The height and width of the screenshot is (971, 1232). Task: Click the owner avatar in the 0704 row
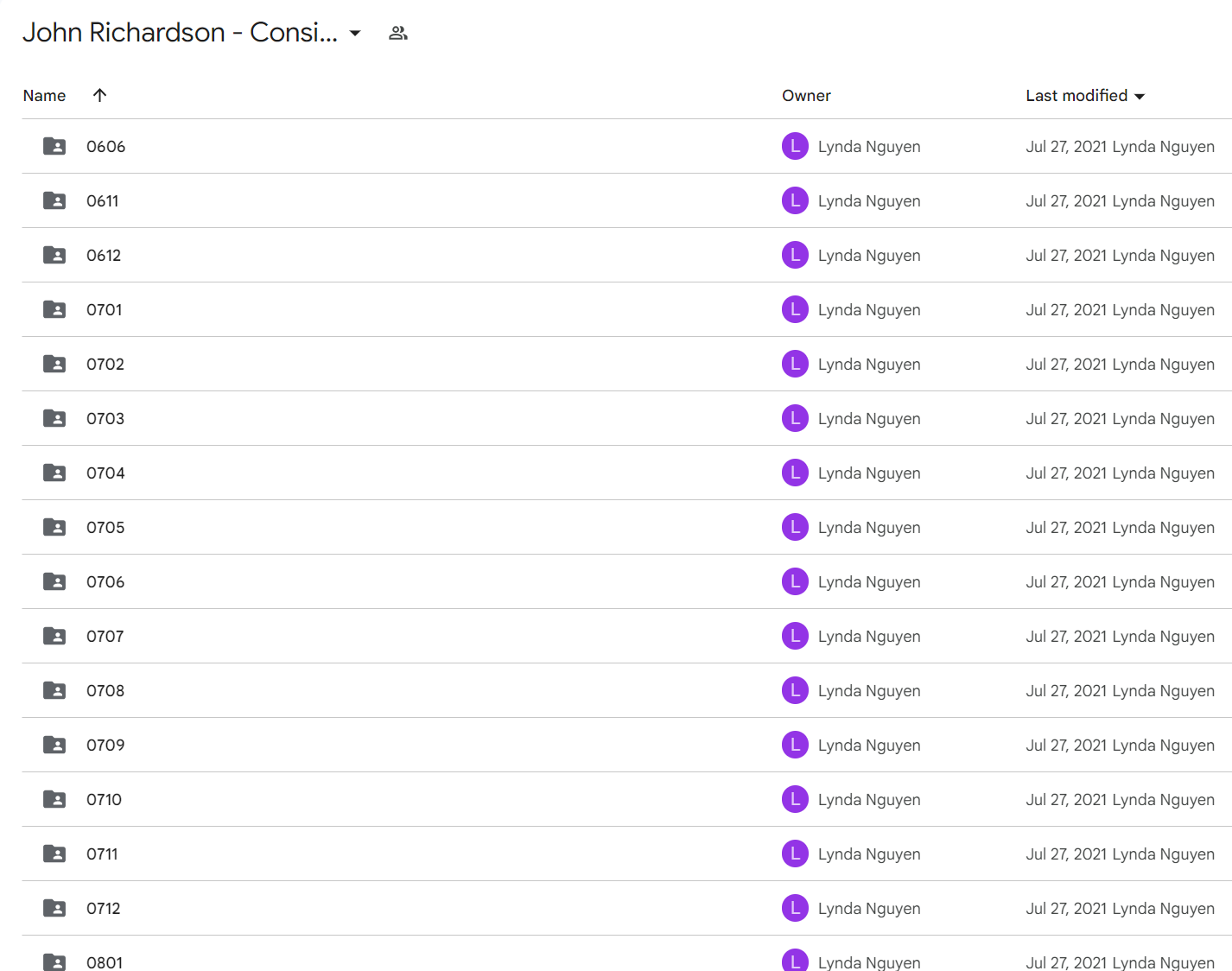[x=795, y=473]
